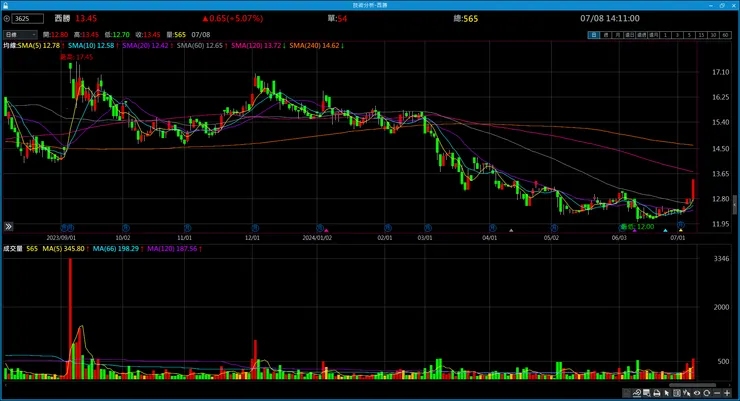The image size is (740, 401).
Task: Click the circled event marker above 02/01 date
Action: tap(387, 227)
